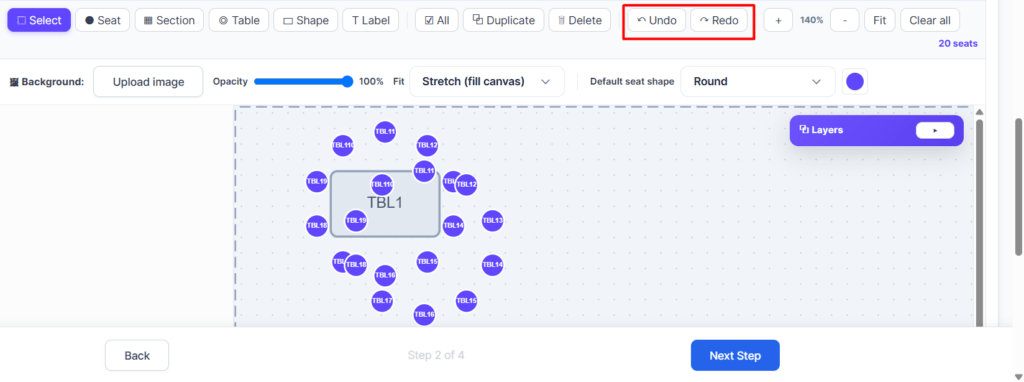Viewport: 1024px width, 382px height.
Task: Click the Delete button
Action: click(x=580, y=20)
